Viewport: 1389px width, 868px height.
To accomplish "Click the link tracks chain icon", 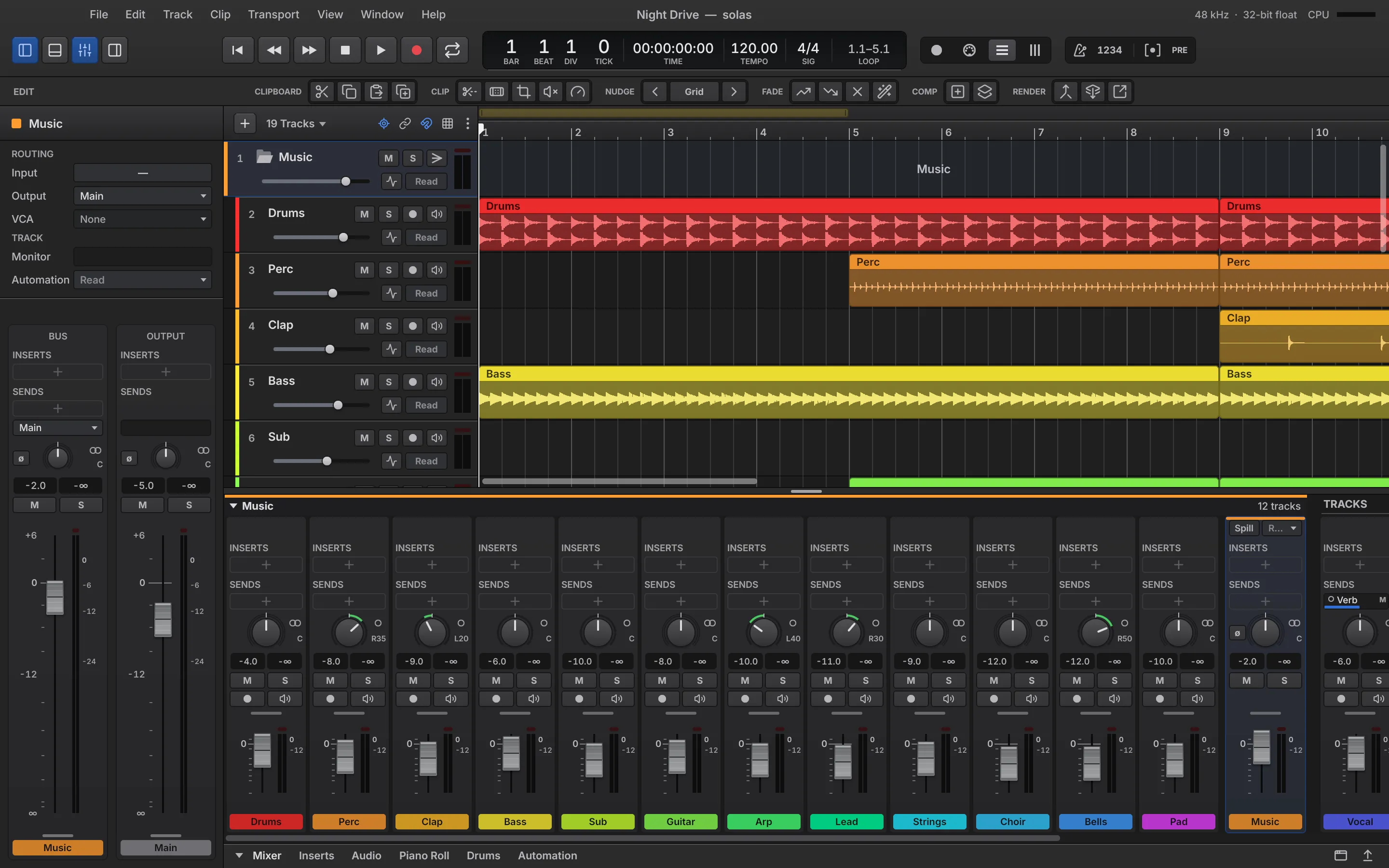I will (405, 123).
